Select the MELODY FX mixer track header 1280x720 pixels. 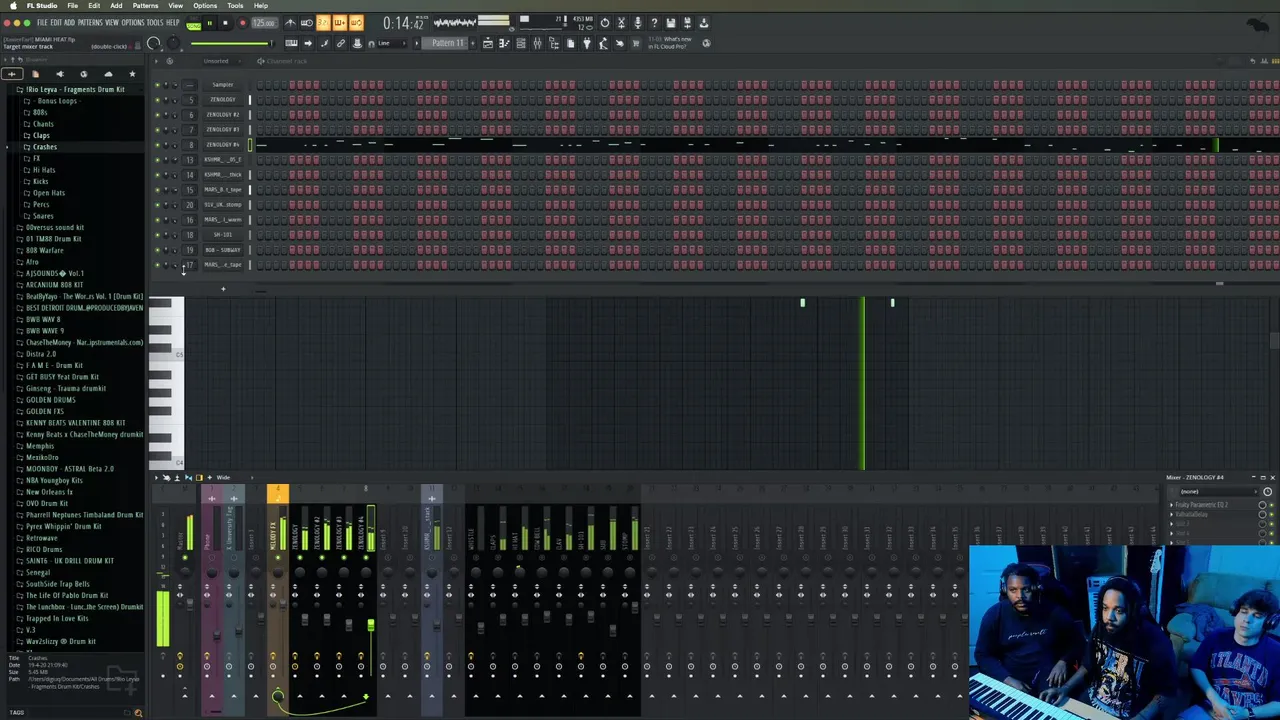pos(278,494)
